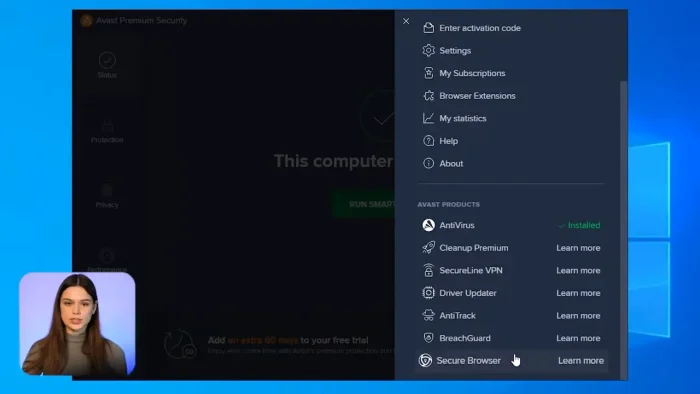Click the Run Smart Scan button
This screenshot has height=394, width=700.
click(364, 204)
